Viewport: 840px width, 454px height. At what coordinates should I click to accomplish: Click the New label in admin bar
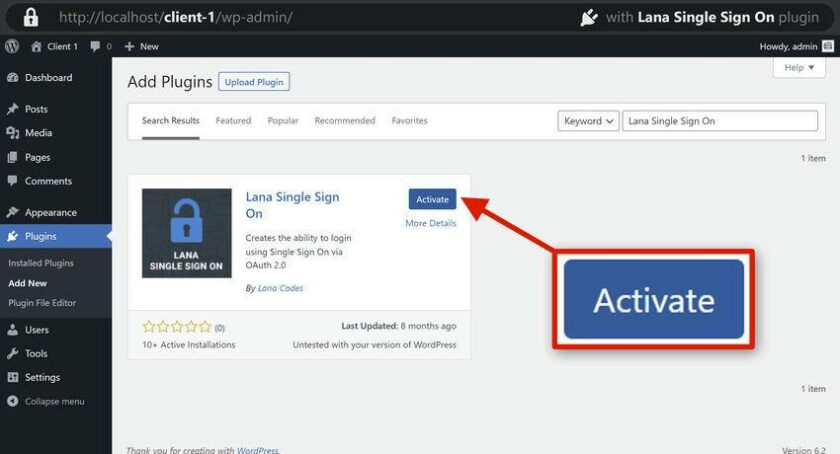click(x=149, y=47)
